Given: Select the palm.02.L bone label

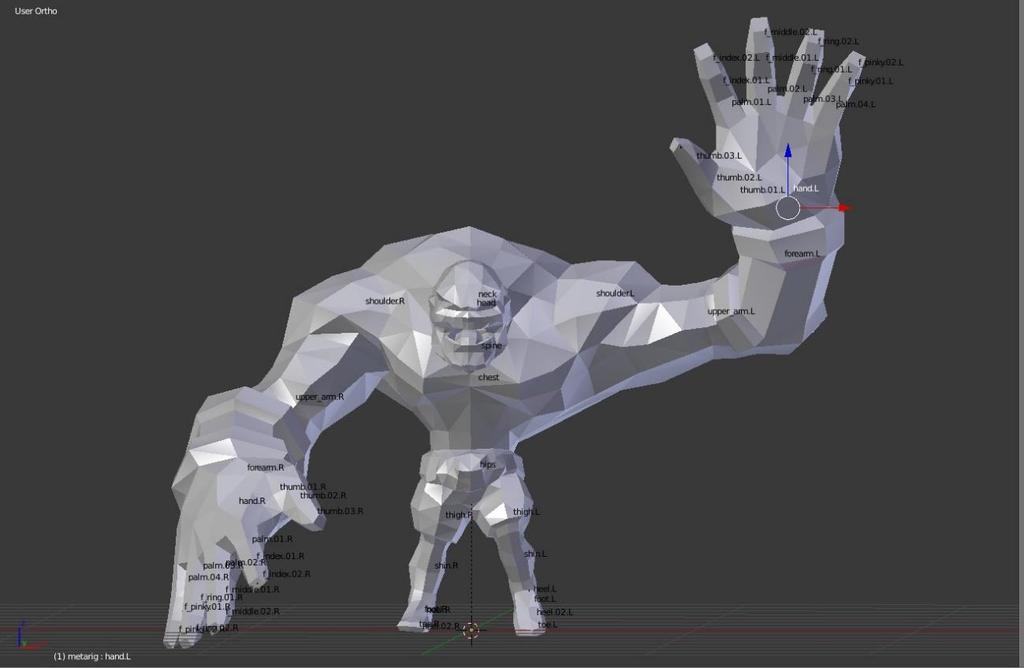Looking at the screenshot, I should 787,89.
